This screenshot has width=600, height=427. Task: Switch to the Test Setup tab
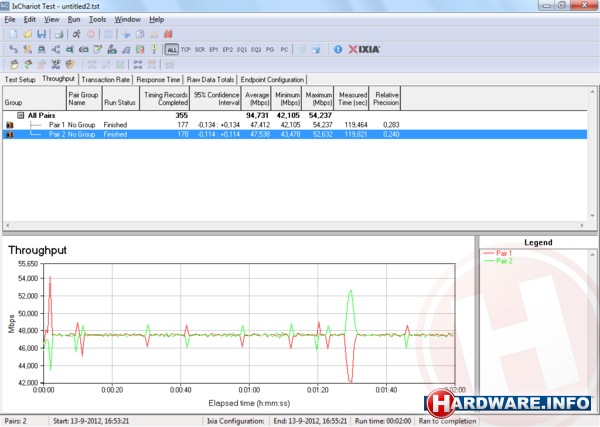[x=20, y=80]
